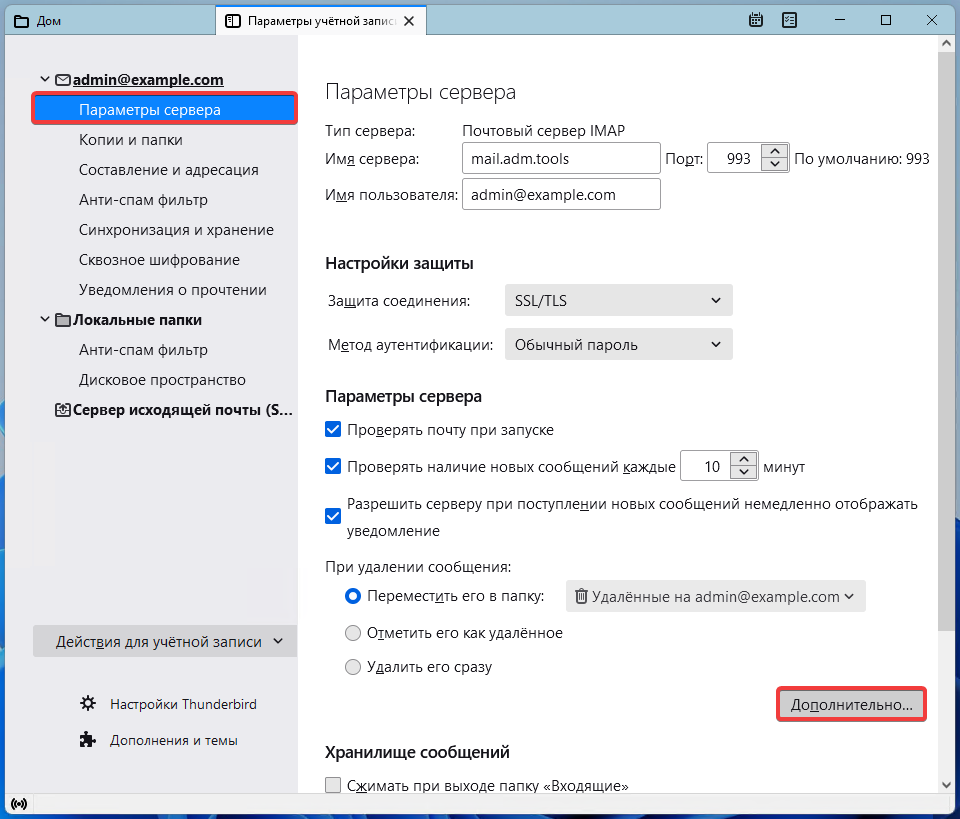Expand the account actions dropdown button

tap(165, 642)
